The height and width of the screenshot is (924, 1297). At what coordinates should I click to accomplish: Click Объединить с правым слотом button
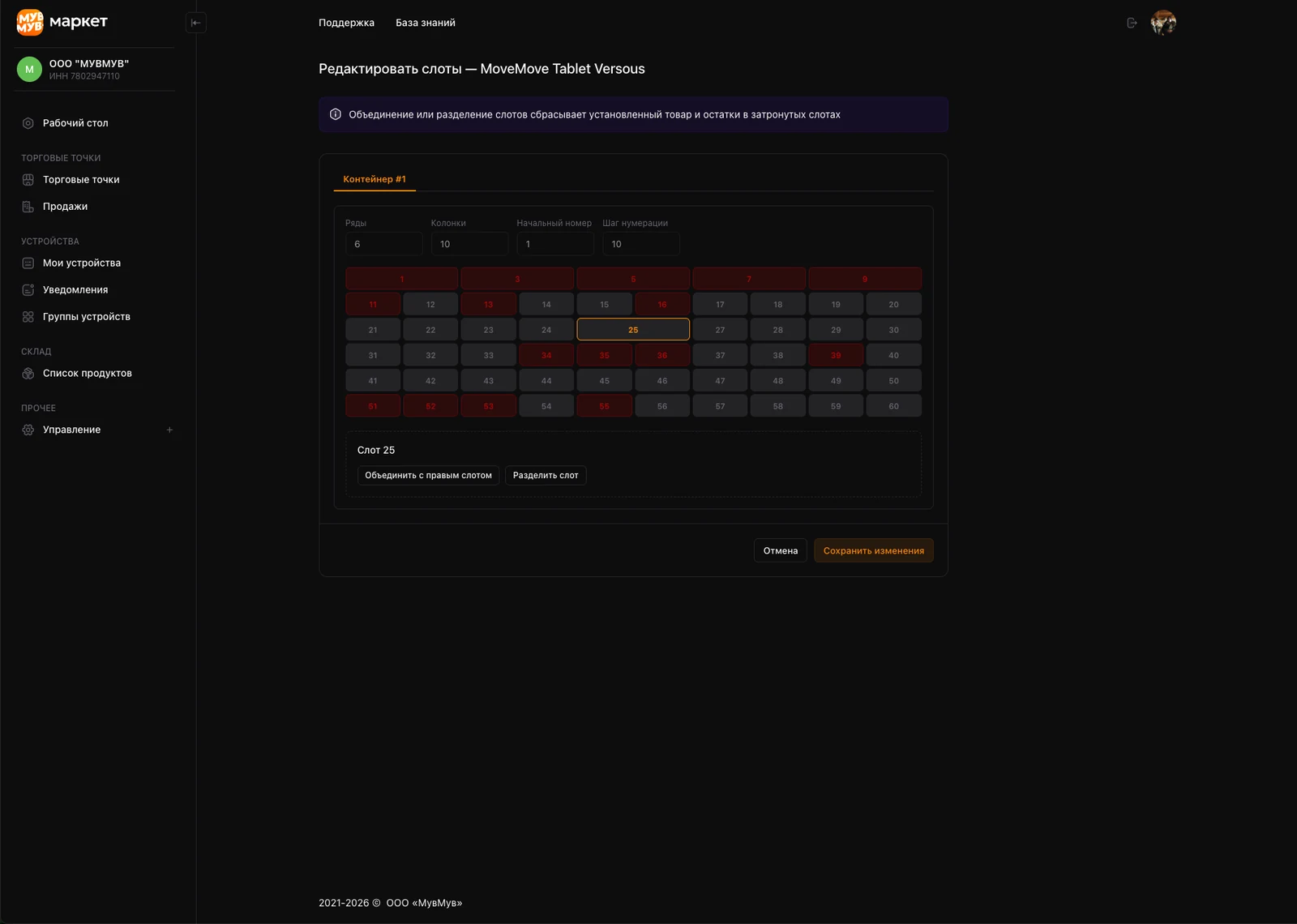[x=428, y=476]
